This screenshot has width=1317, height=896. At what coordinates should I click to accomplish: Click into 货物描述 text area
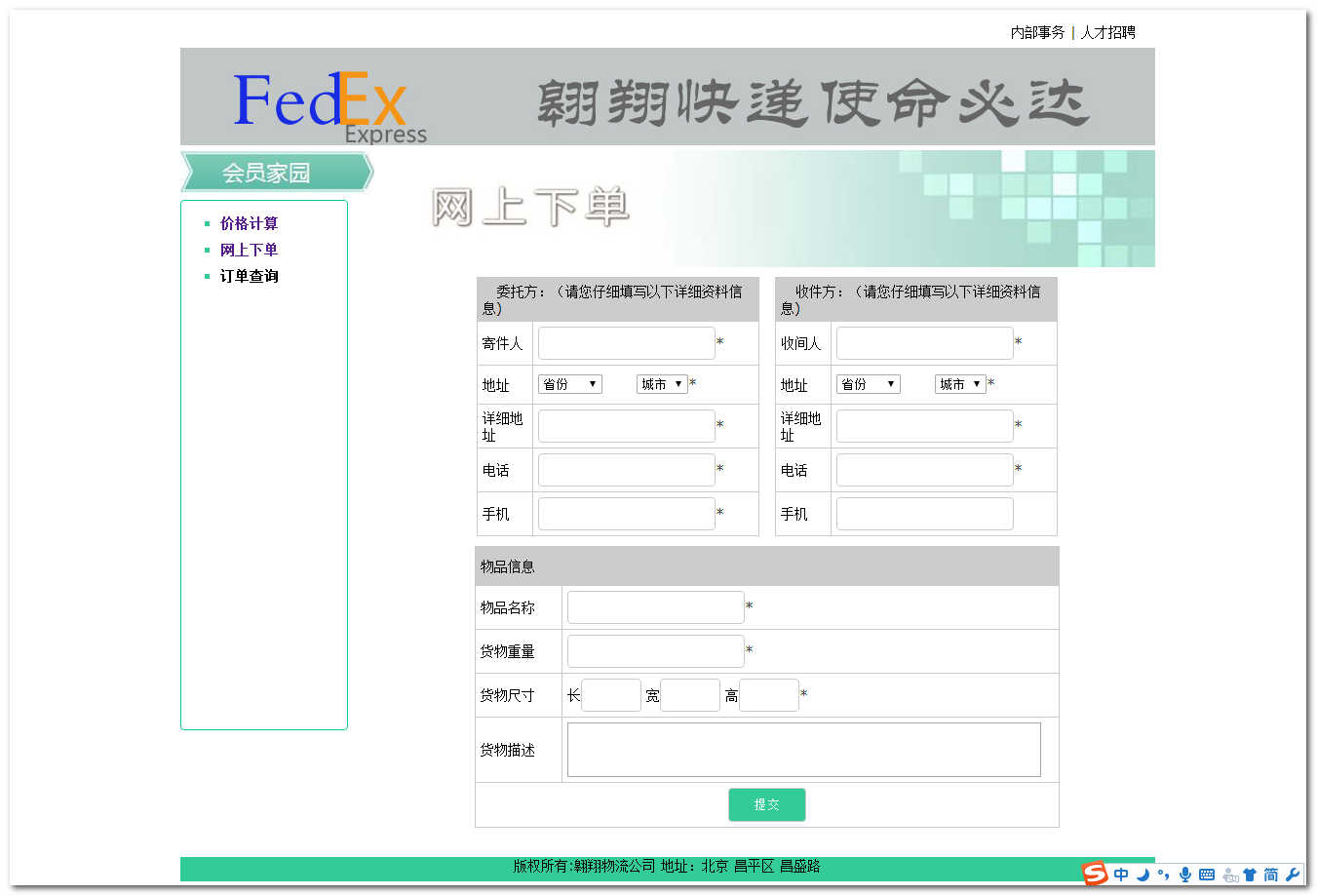coord(804,750)
